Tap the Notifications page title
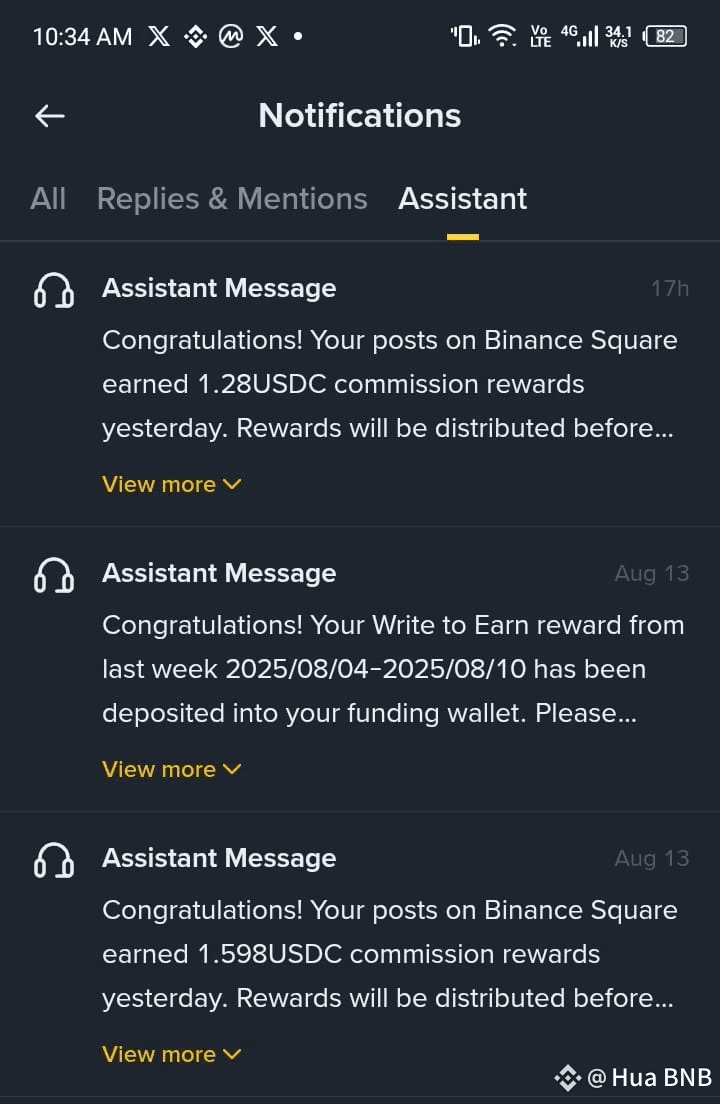 (x=360, y=116)
